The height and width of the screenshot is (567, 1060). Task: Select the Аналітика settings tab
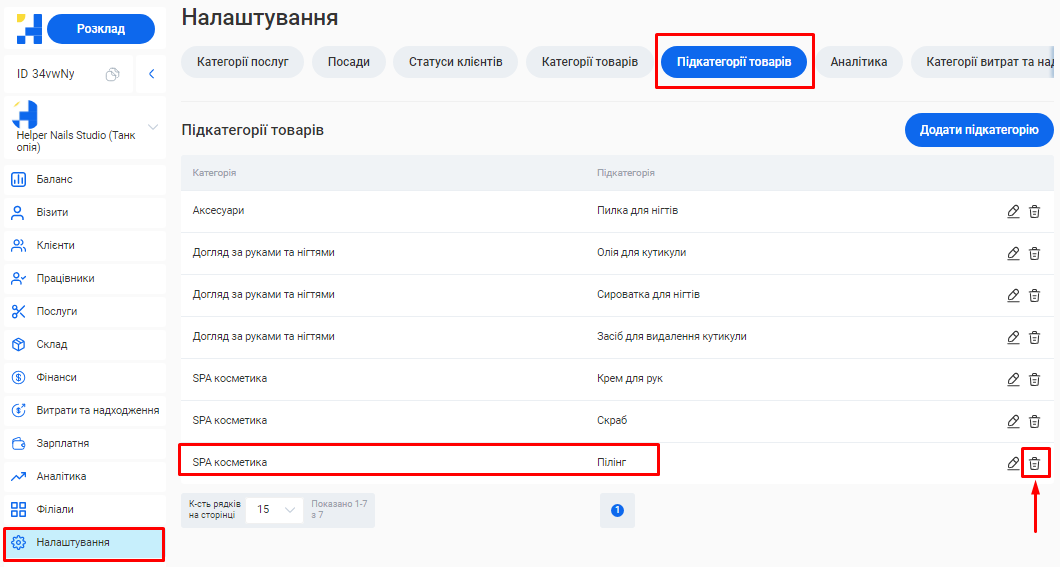tap(858, 62)
